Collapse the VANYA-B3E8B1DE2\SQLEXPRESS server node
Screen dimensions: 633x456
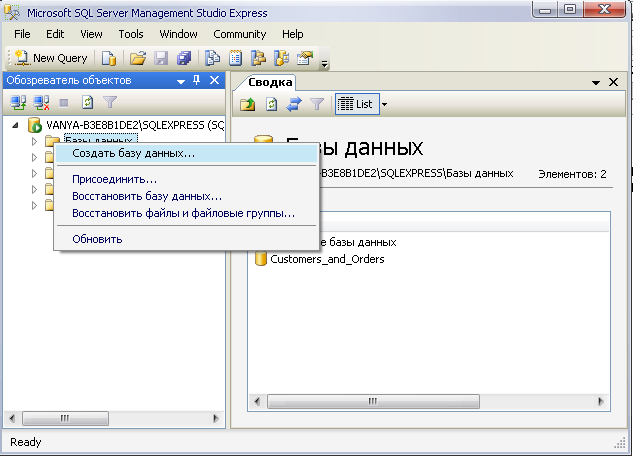[x=15, y=125]
